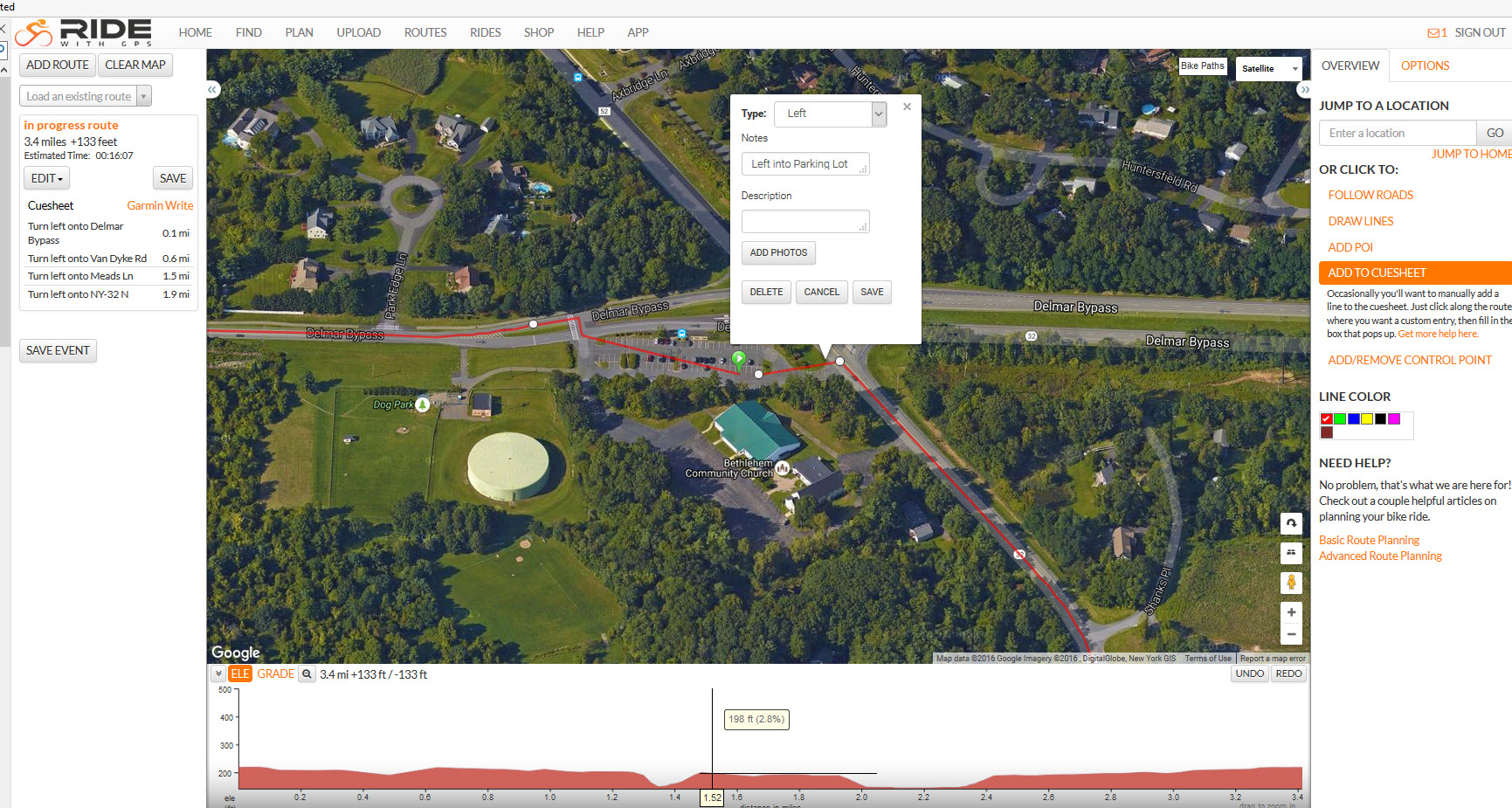Zoom out the map with the minus icon

pos(1291,634)
